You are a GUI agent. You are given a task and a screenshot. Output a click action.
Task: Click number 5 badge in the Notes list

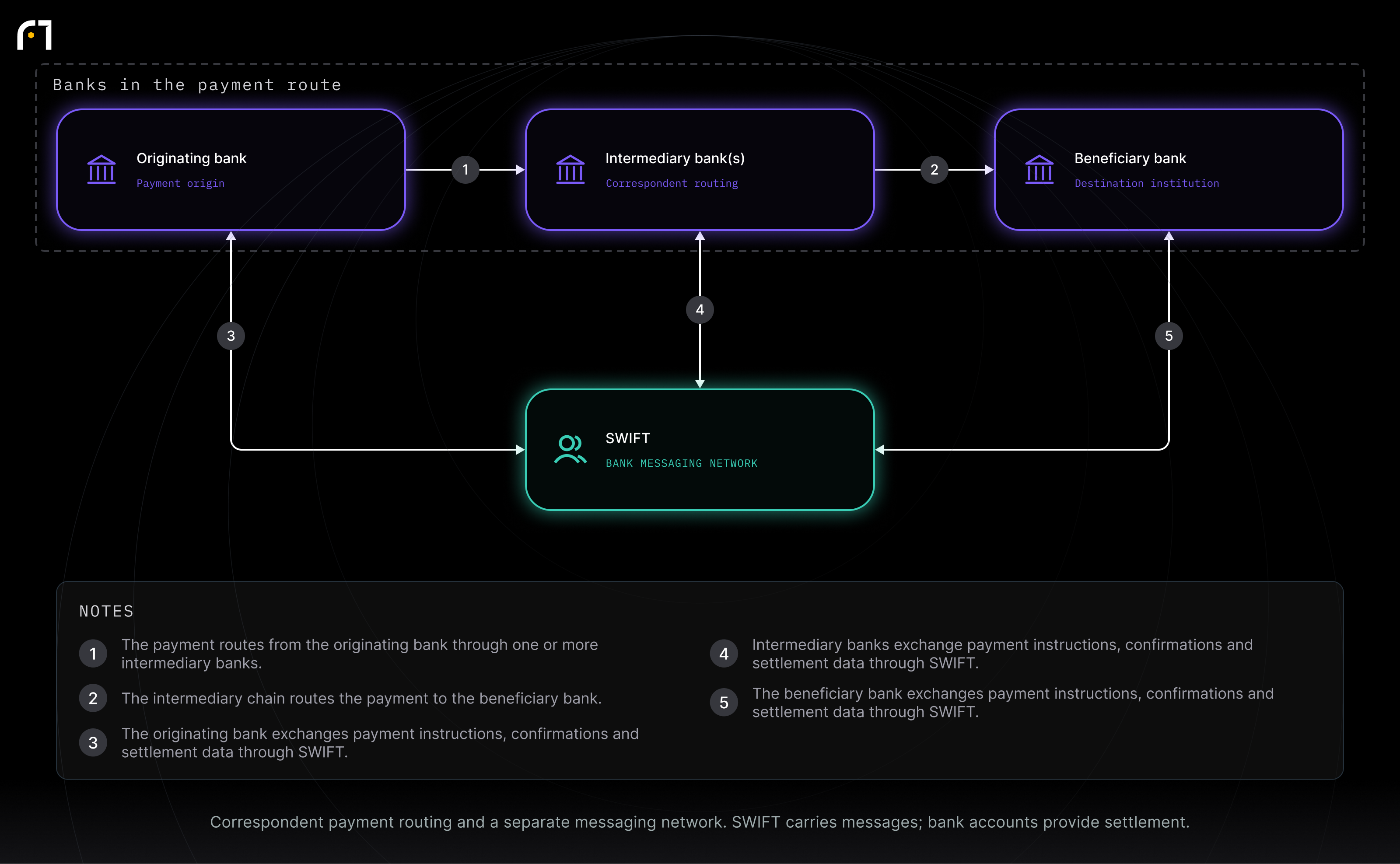click(724, 702)
